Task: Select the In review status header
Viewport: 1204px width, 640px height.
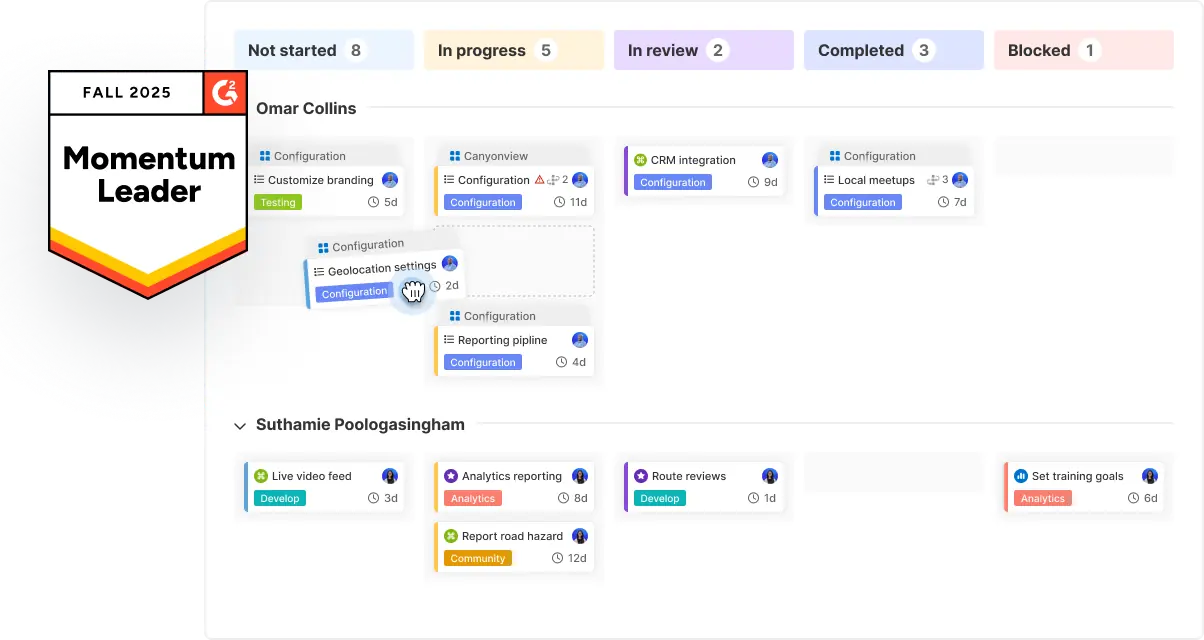Action: click(x=703, y=49)
